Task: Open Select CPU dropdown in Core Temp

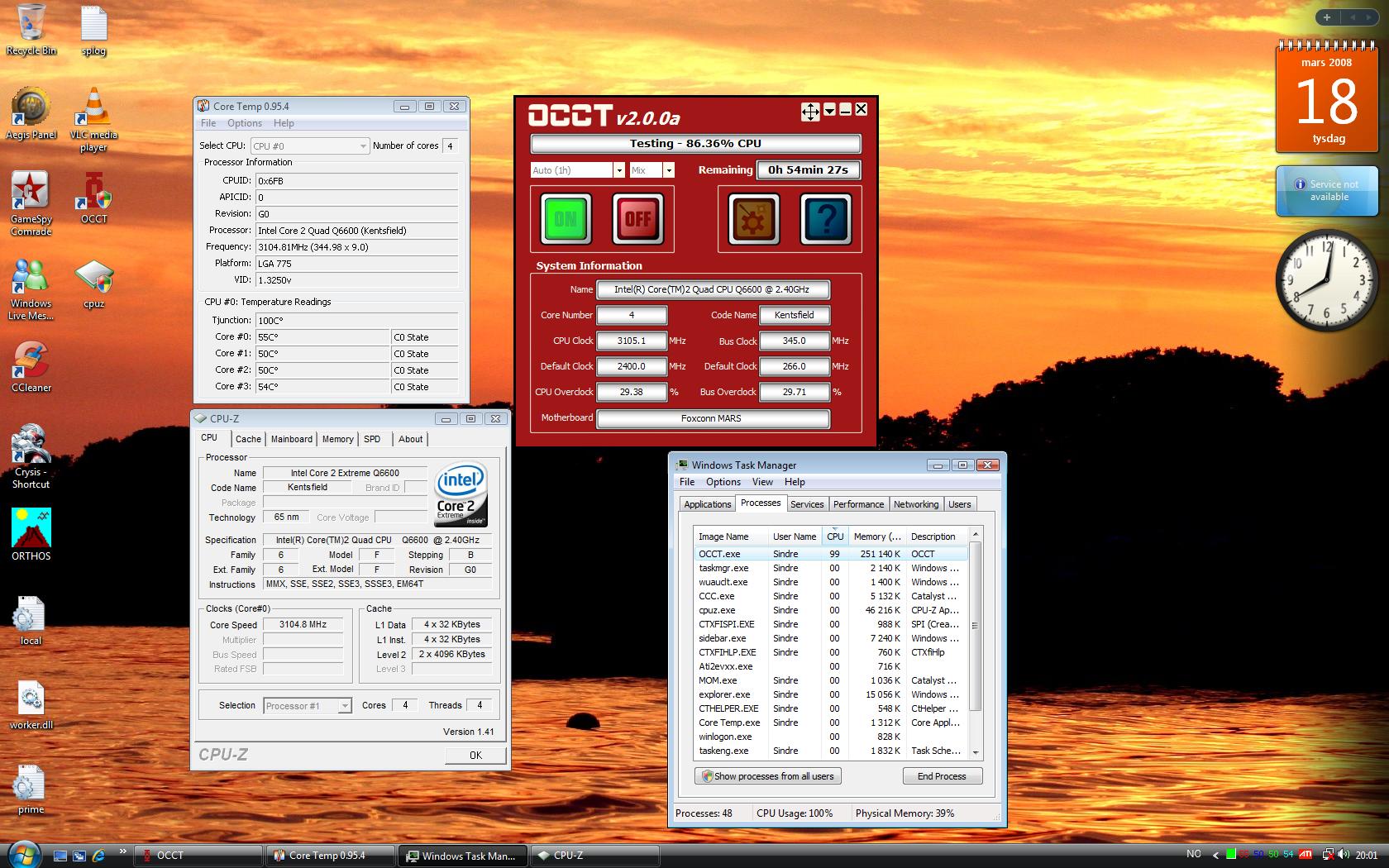Action: [309, 145]
